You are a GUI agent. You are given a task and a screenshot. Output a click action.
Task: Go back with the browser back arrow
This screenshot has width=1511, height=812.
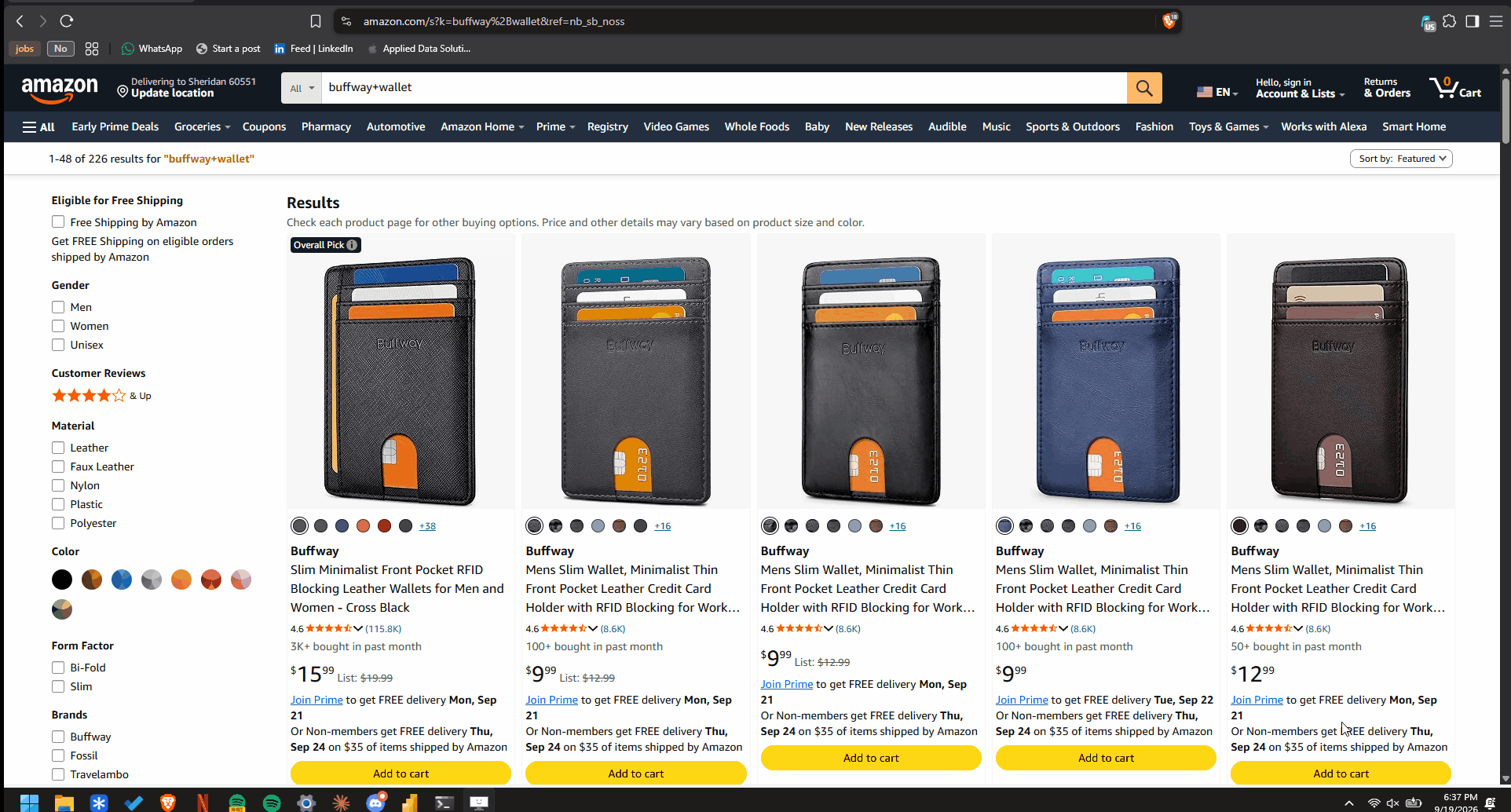(x=20, y=21)
